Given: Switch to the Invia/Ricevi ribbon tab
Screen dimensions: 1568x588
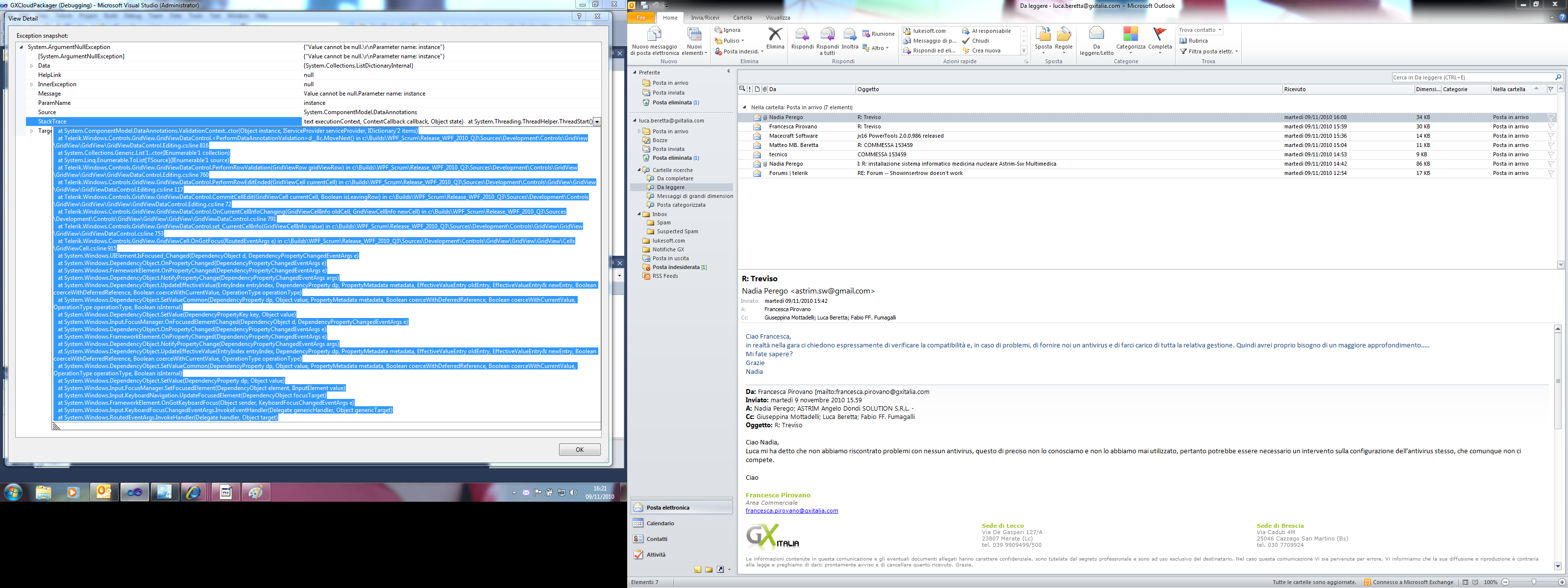Looking at the screenshot, I should tap(705, 18).
